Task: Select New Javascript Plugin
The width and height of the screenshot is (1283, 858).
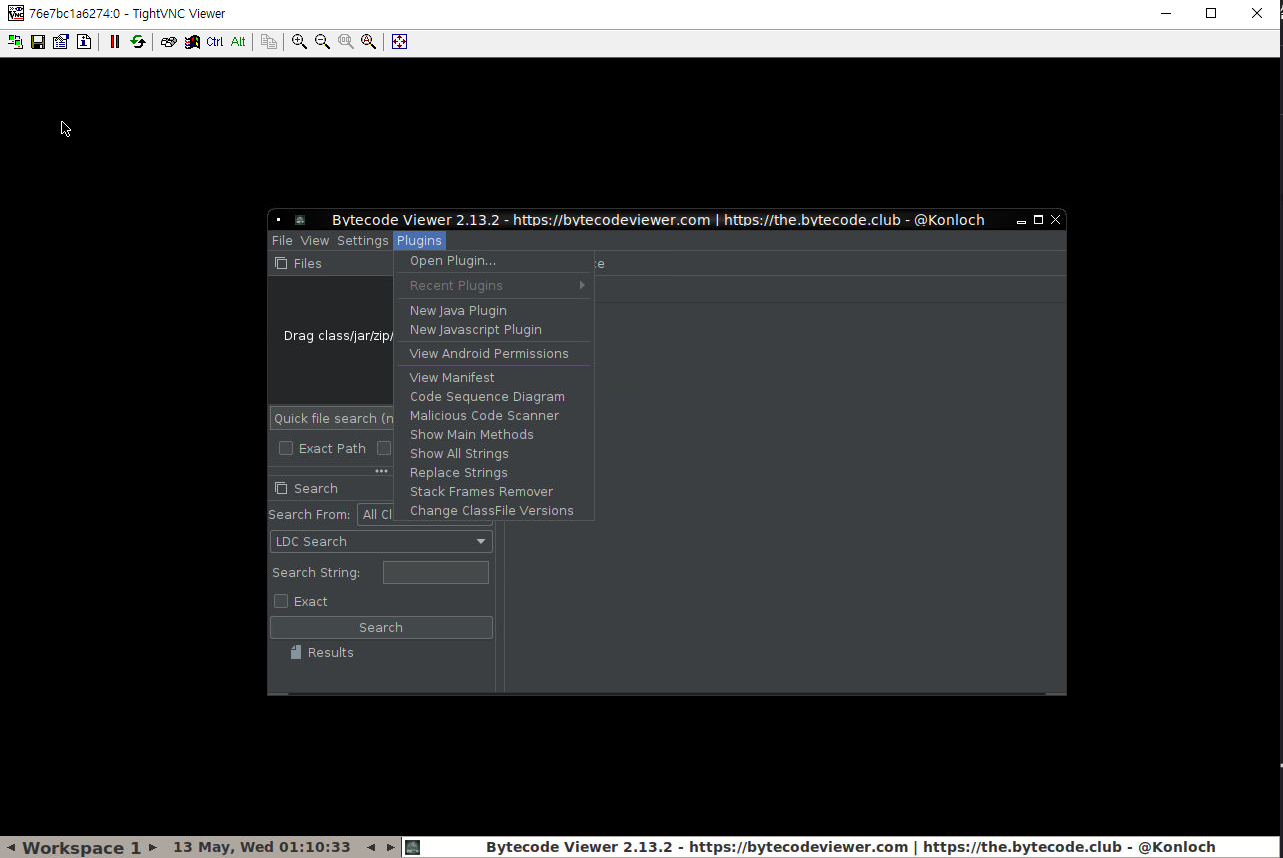Action: point(495,330)
